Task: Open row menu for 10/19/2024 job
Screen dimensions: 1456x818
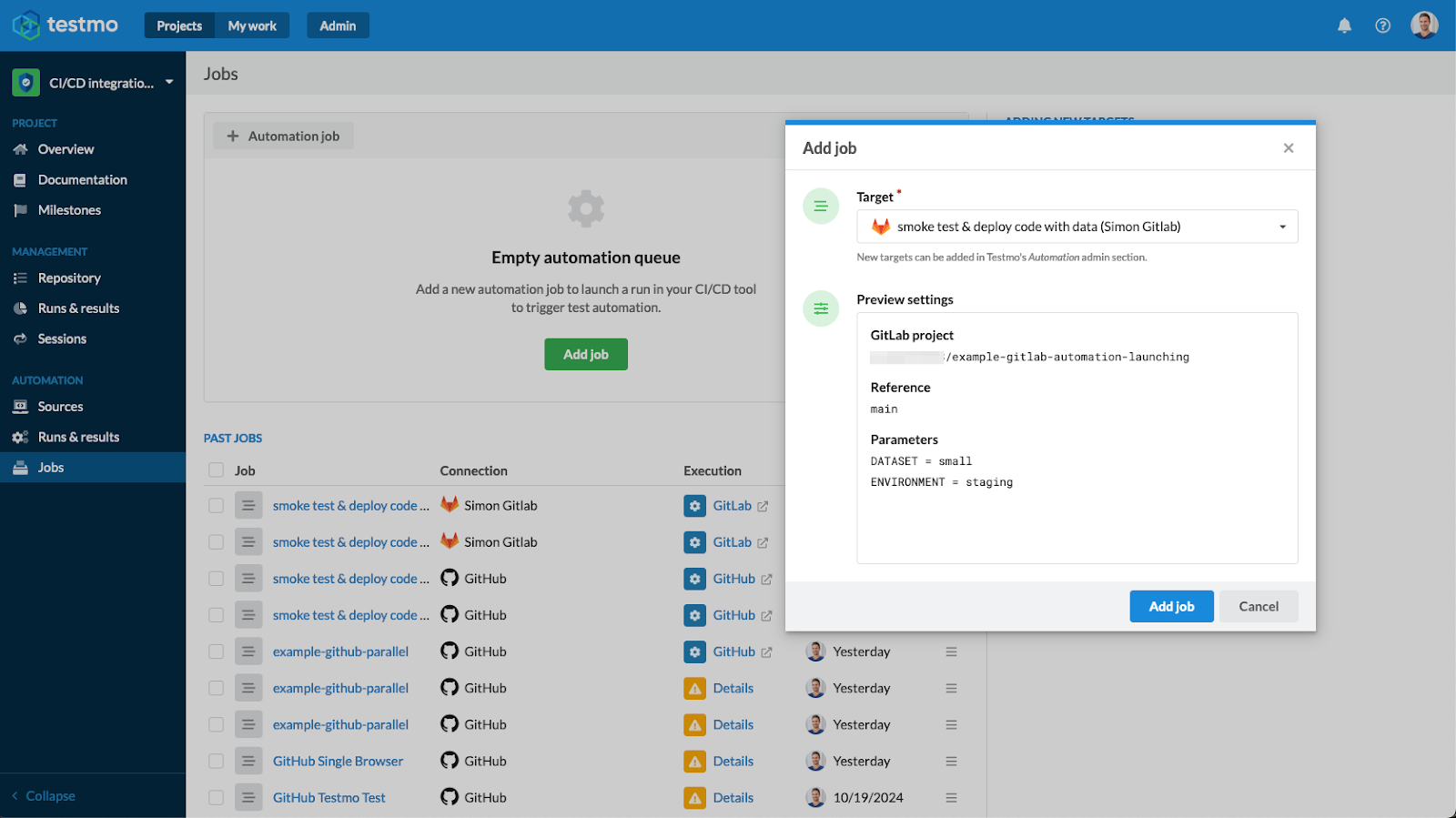Action: click(x=951, y=797)
